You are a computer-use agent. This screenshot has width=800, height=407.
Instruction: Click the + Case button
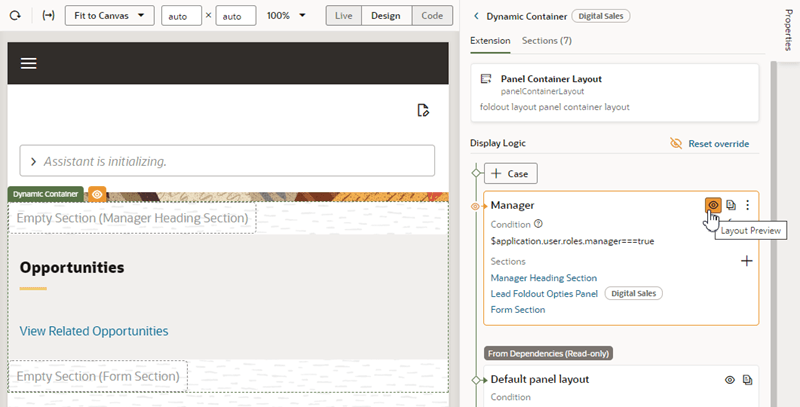510,174
